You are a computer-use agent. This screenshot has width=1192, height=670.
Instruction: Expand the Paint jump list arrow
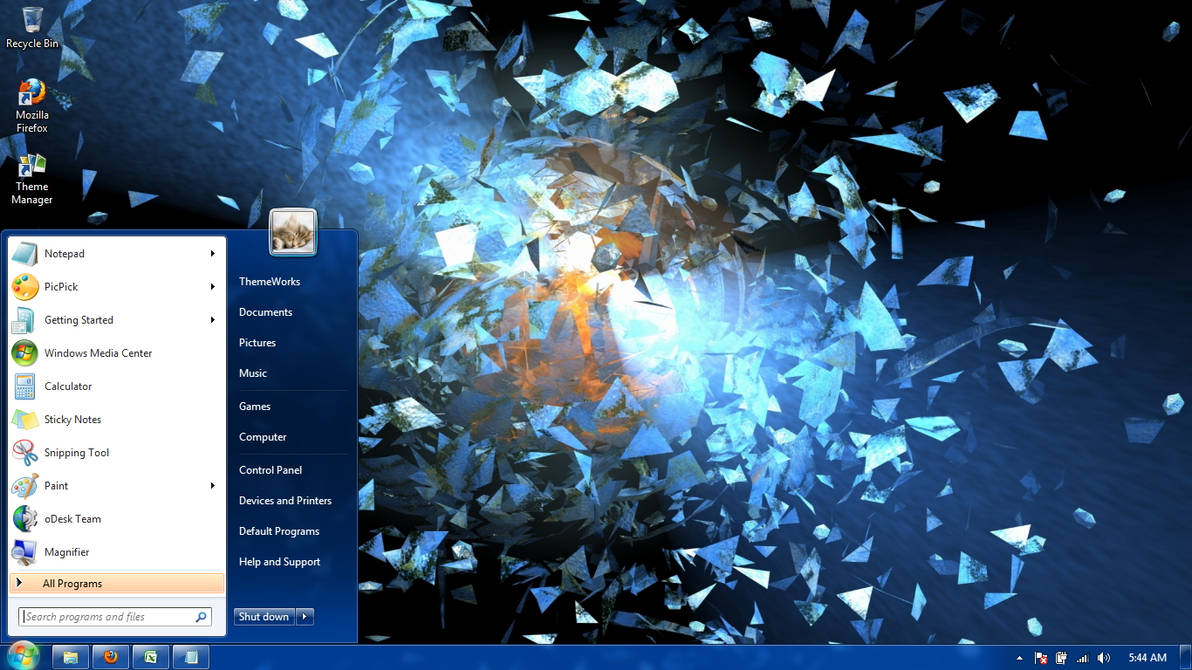tap(213, 486)
